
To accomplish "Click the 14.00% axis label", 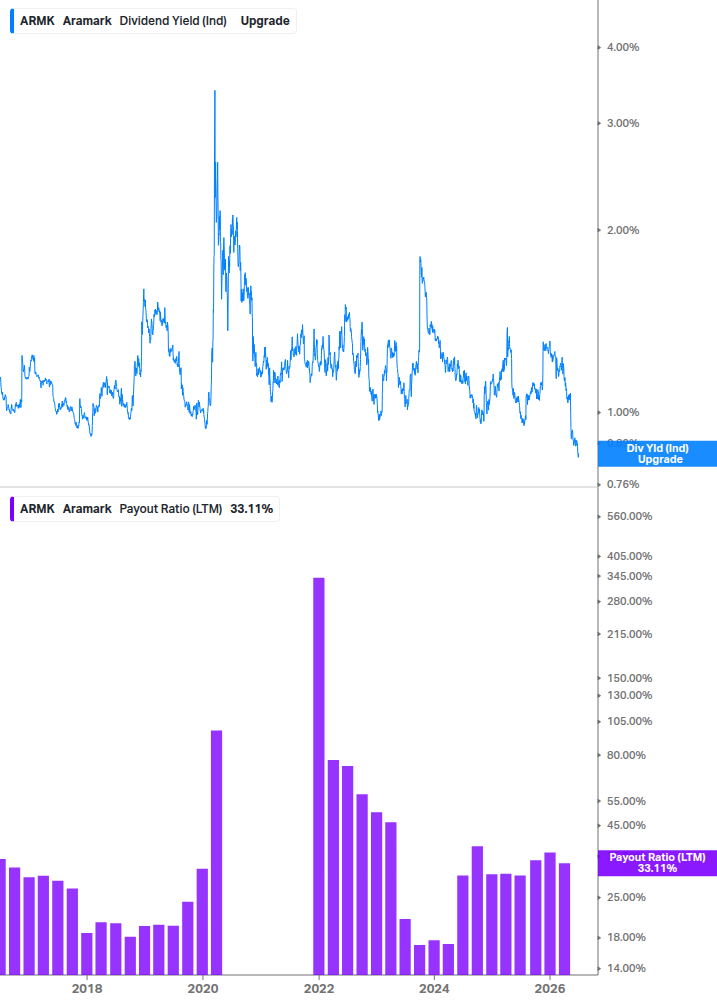I will (626, 968).
